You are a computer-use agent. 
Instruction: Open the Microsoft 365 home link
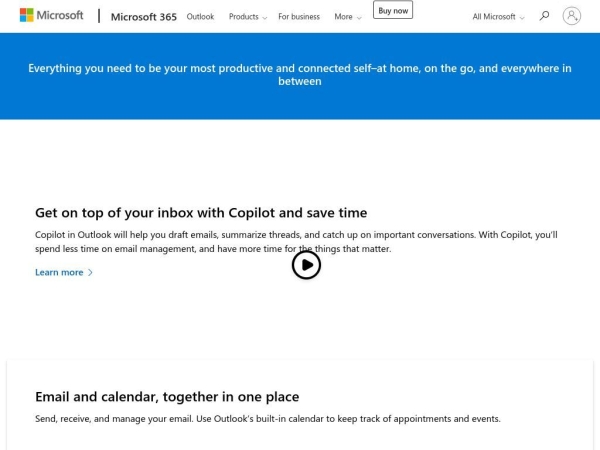click(x=143, y=17)
